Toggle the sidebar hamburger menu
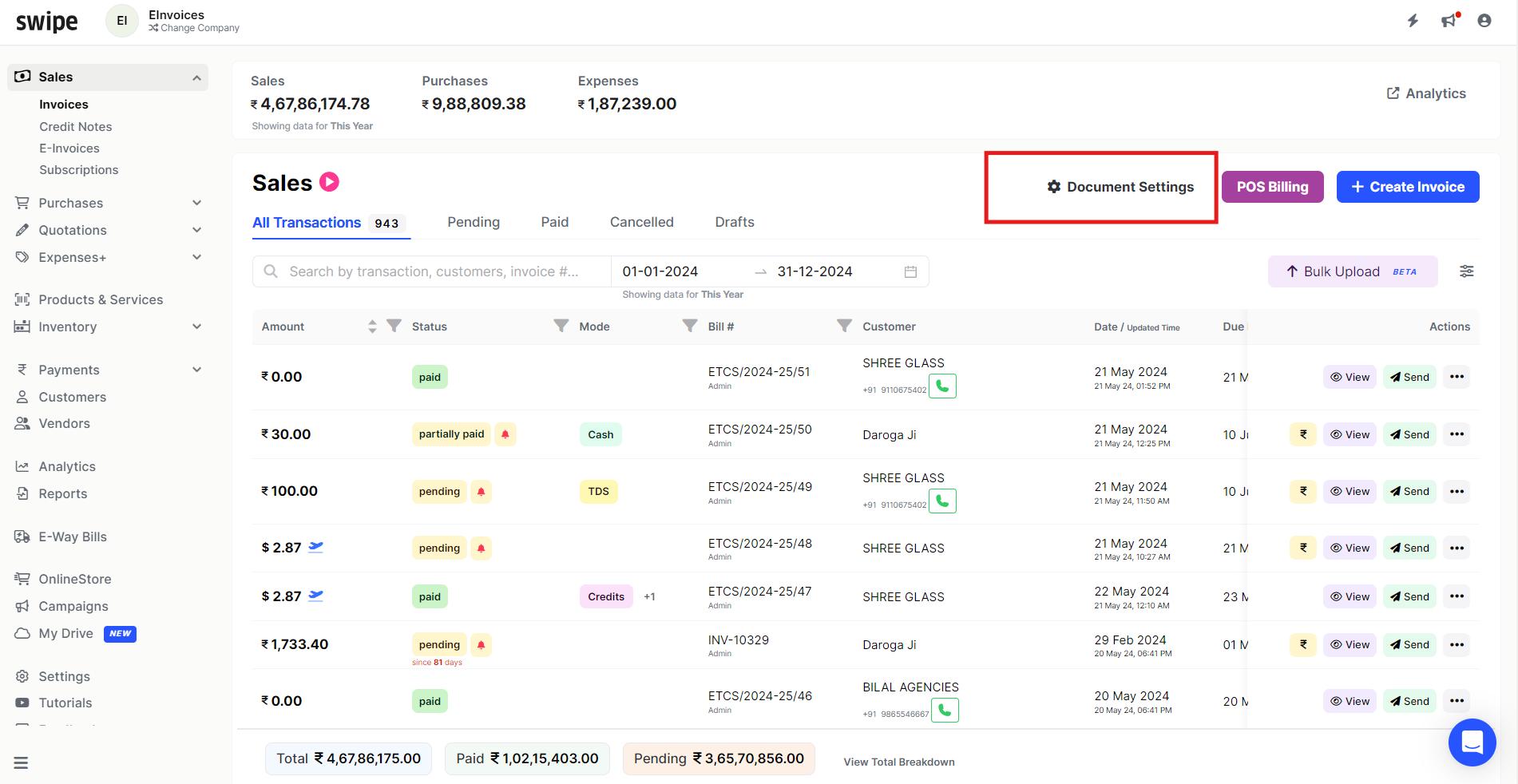 click(22, 763)
